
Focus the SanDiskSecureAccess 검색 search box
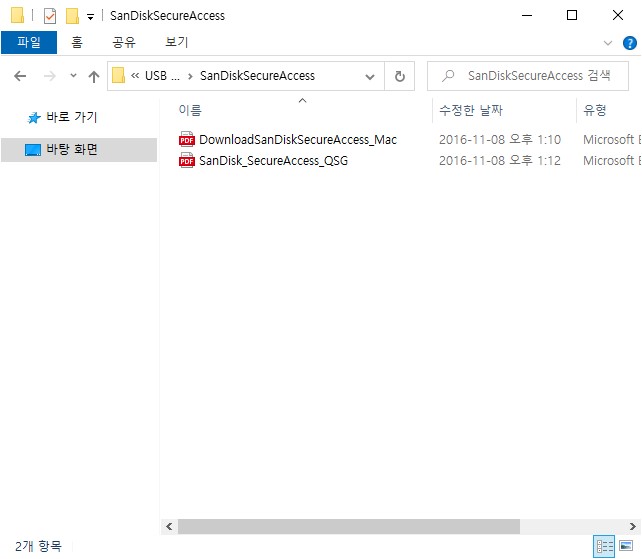[528, 76]
